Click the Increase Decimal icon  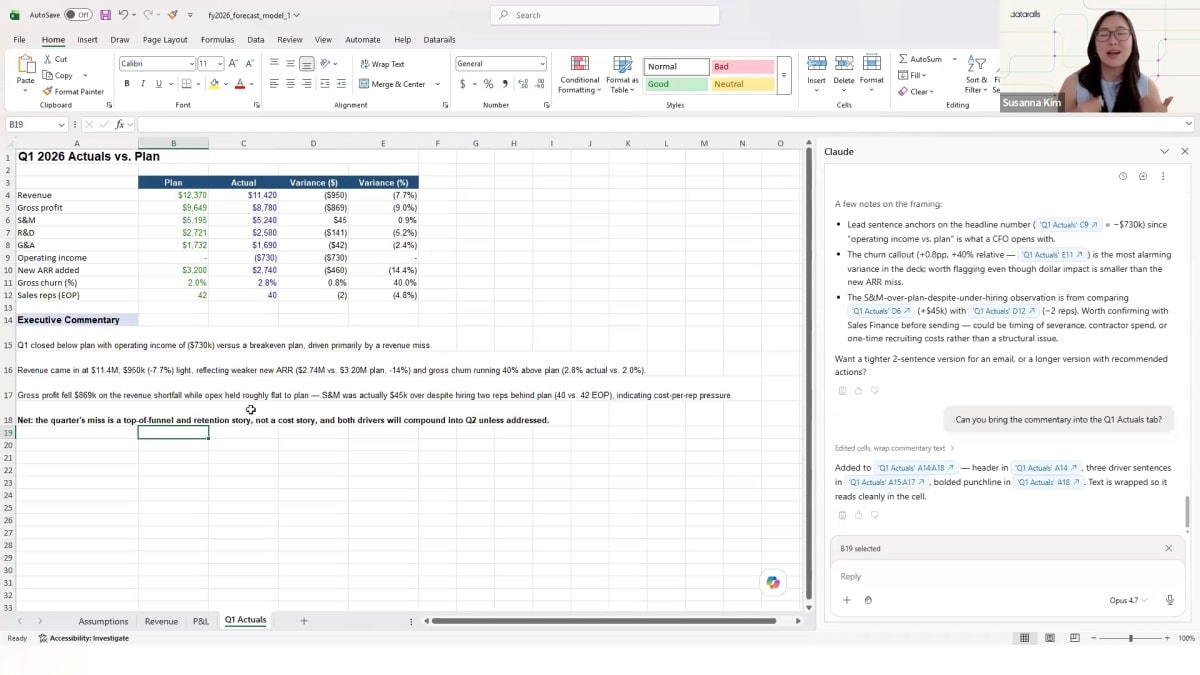pyautogui.click(x=521, y=84)
